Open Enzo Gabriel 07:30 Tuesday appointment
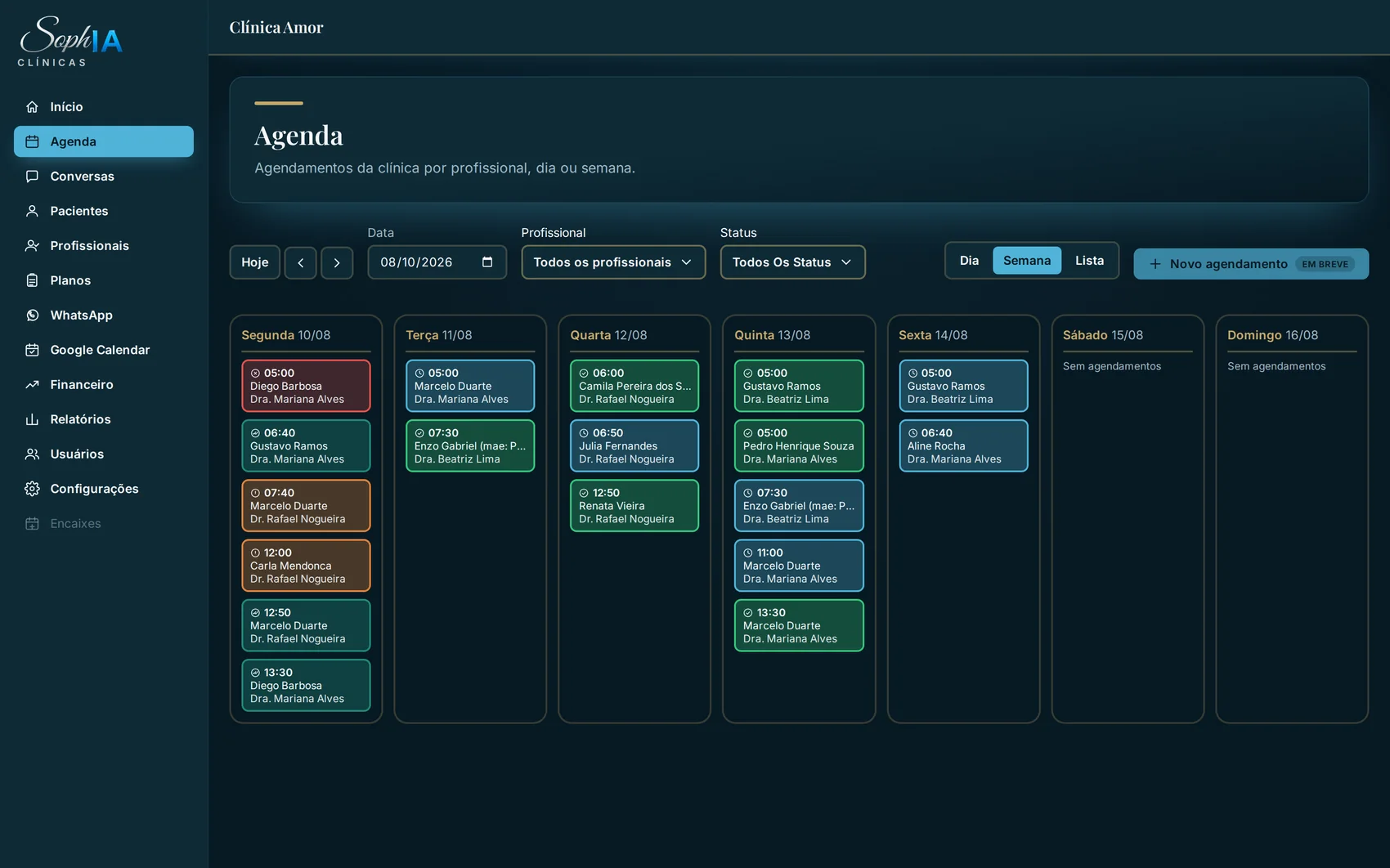Image resolution: width=1390 pixels, height=868 pixels. point(470,445)
